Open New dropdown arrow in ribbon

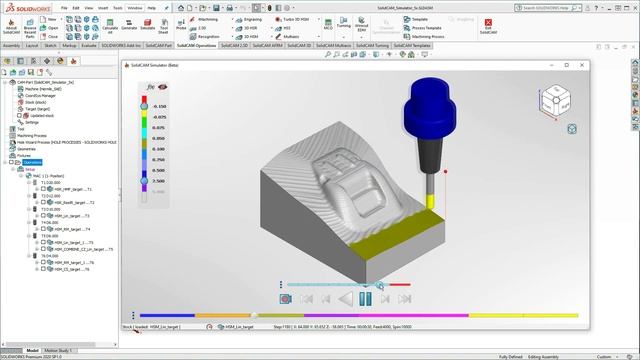click(x=62, y=19)
